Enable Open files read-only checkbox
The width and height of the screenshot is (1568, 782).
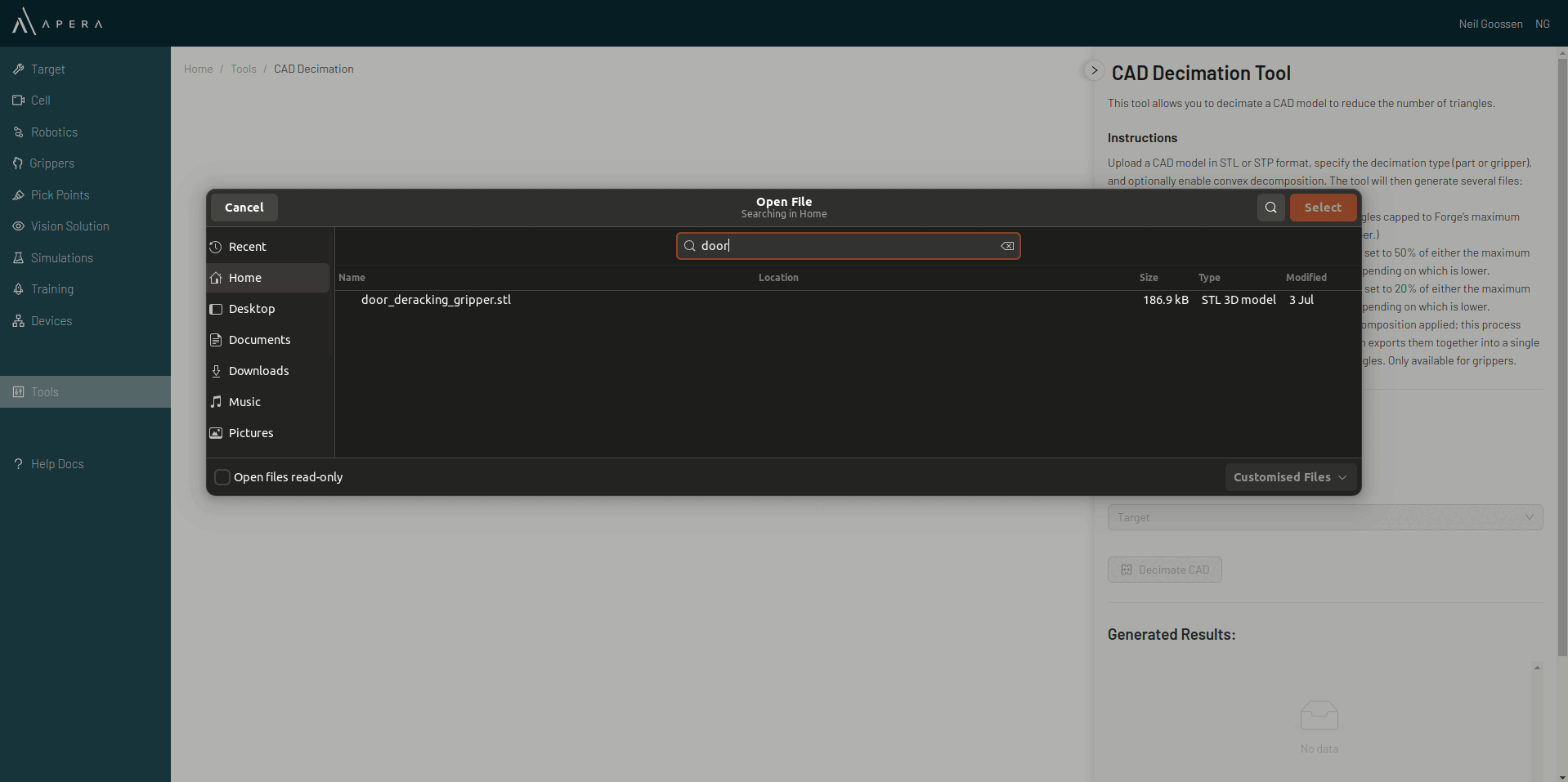point(222,477)
